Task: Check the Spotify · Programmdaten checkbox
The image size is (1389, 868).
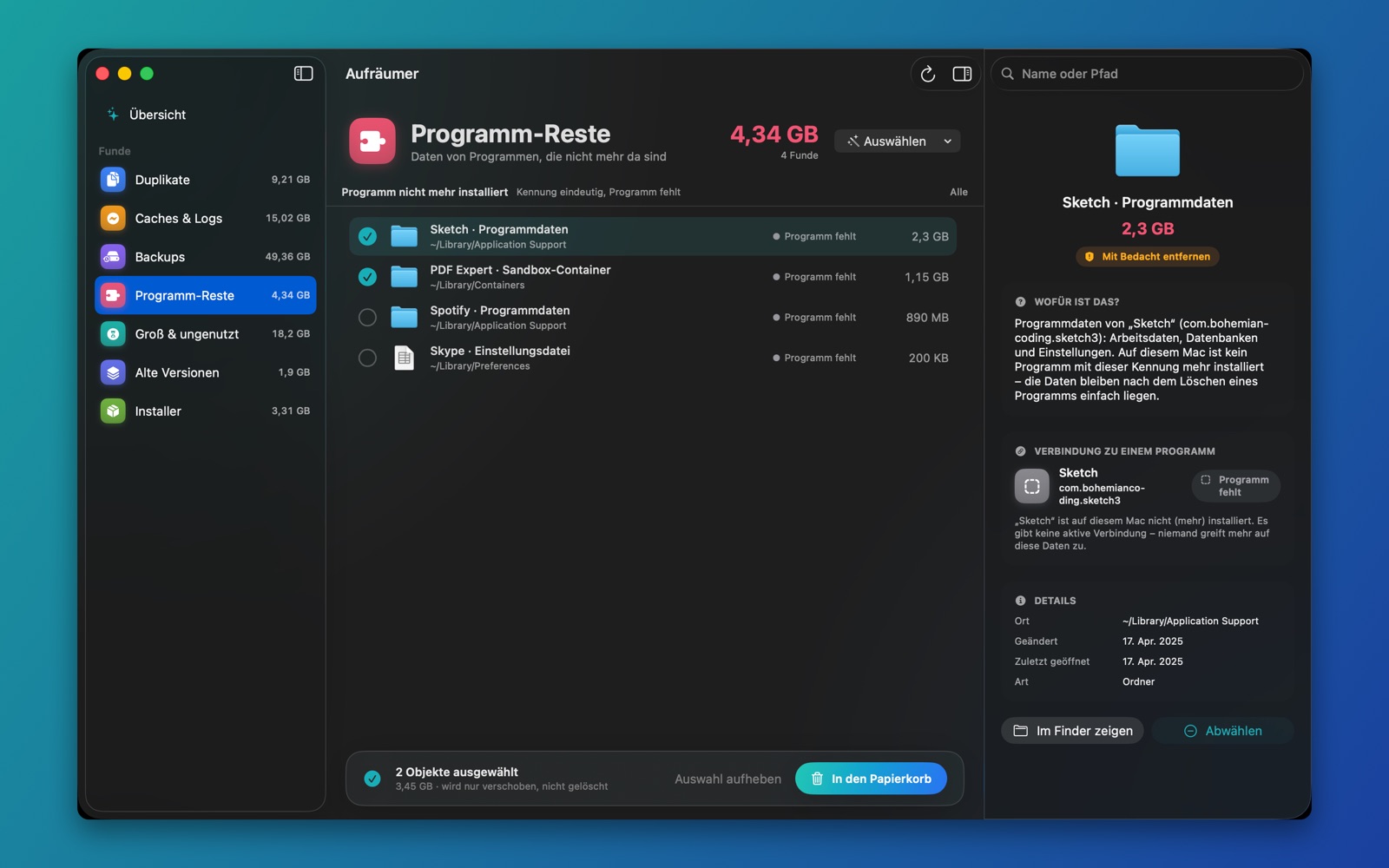Action: (368, 317)
